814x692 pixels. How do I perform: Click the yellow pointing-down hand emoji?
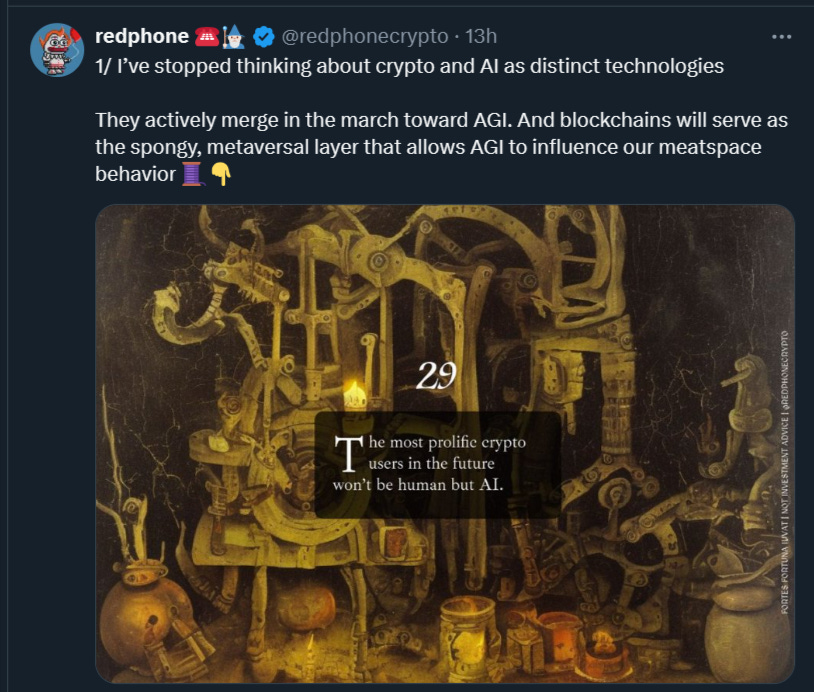[221, 174]
